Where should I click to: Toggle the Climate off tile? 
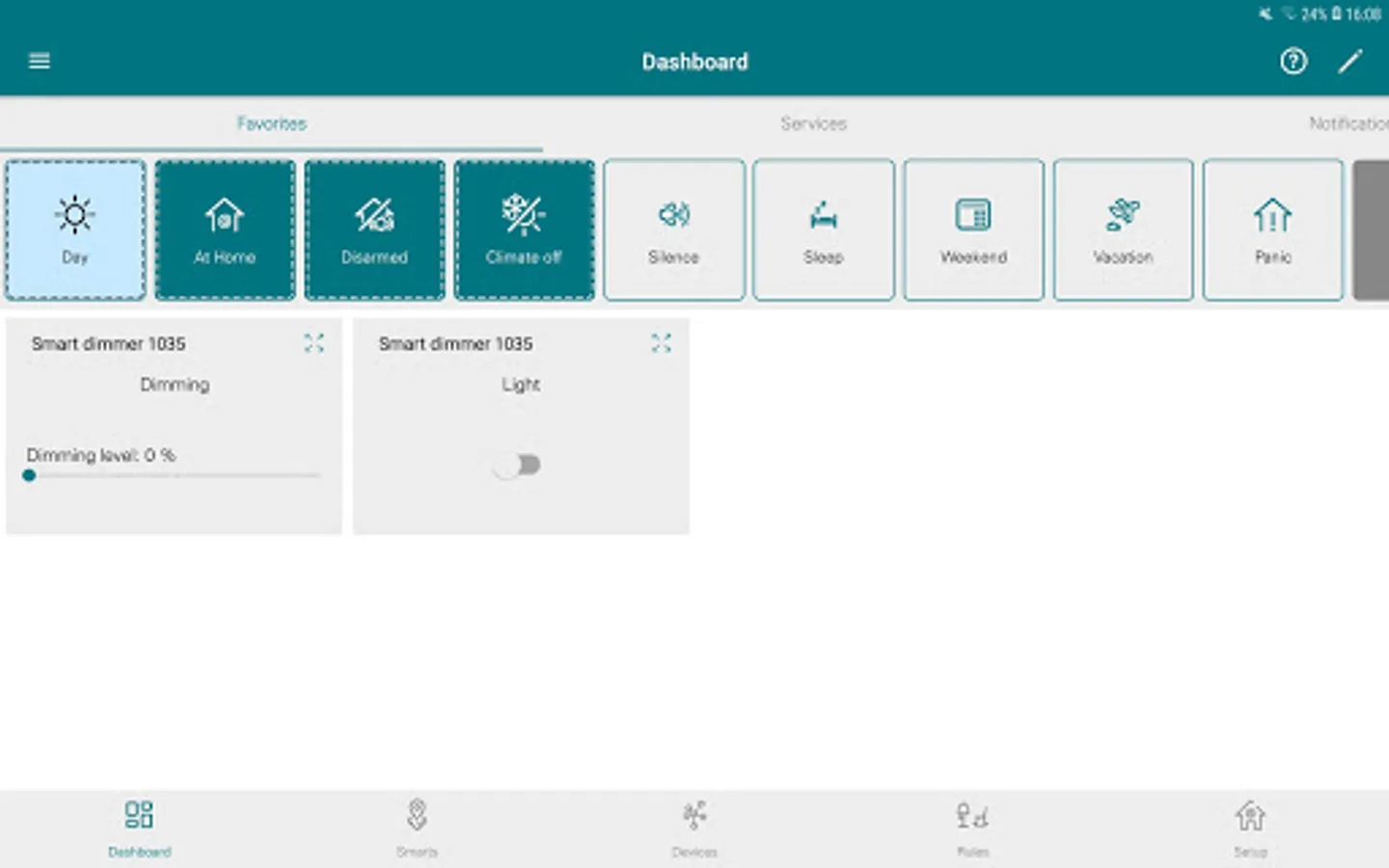pyautogui.click(x=524, y=230)
